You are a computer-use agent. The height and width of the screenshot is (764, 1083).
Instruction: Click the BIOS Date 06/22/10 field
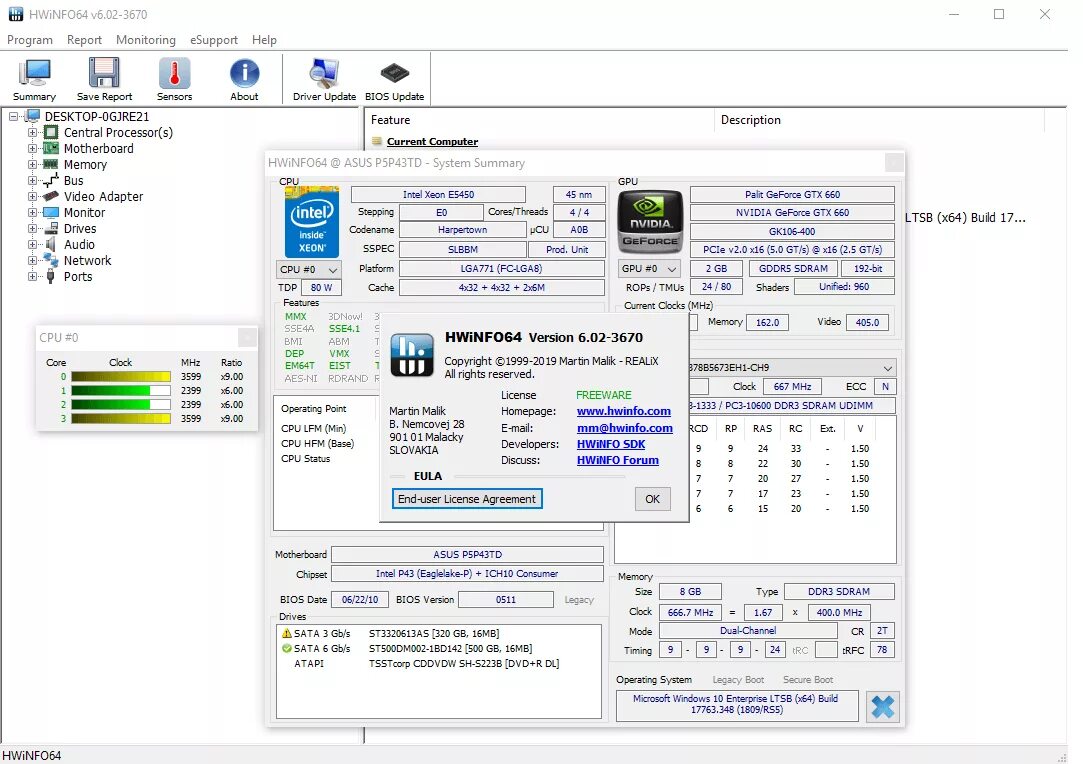tap(360, 600)
